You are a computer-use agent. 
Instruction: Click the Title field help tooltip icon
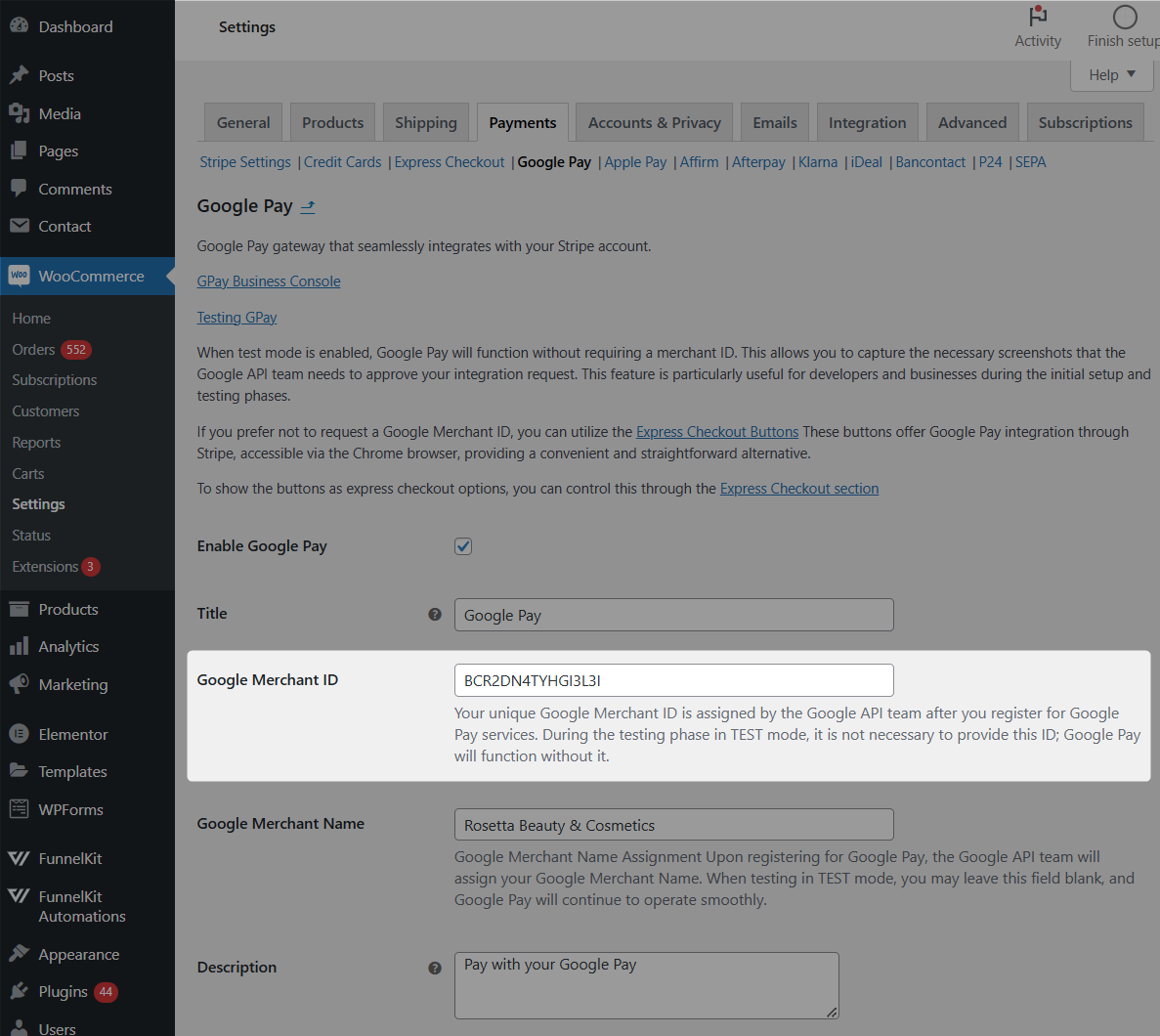[435, 614]
